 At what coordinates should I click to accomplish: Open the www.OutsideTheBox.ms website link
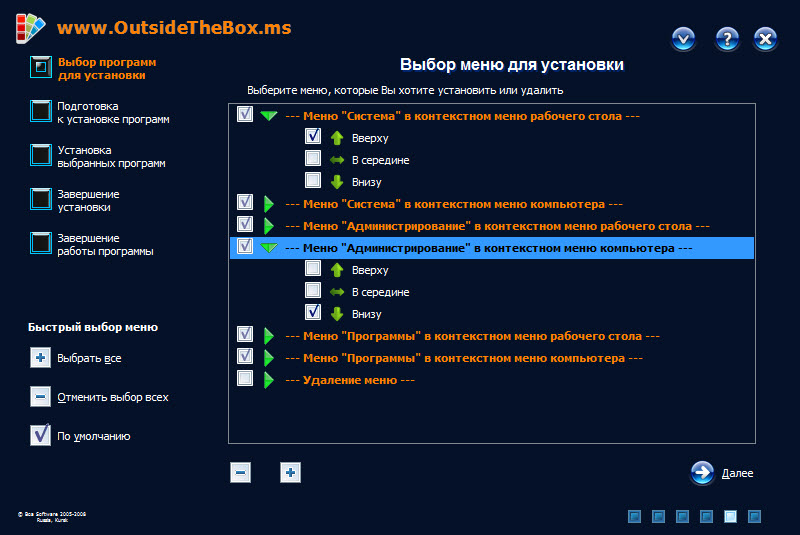pos(174,28)
